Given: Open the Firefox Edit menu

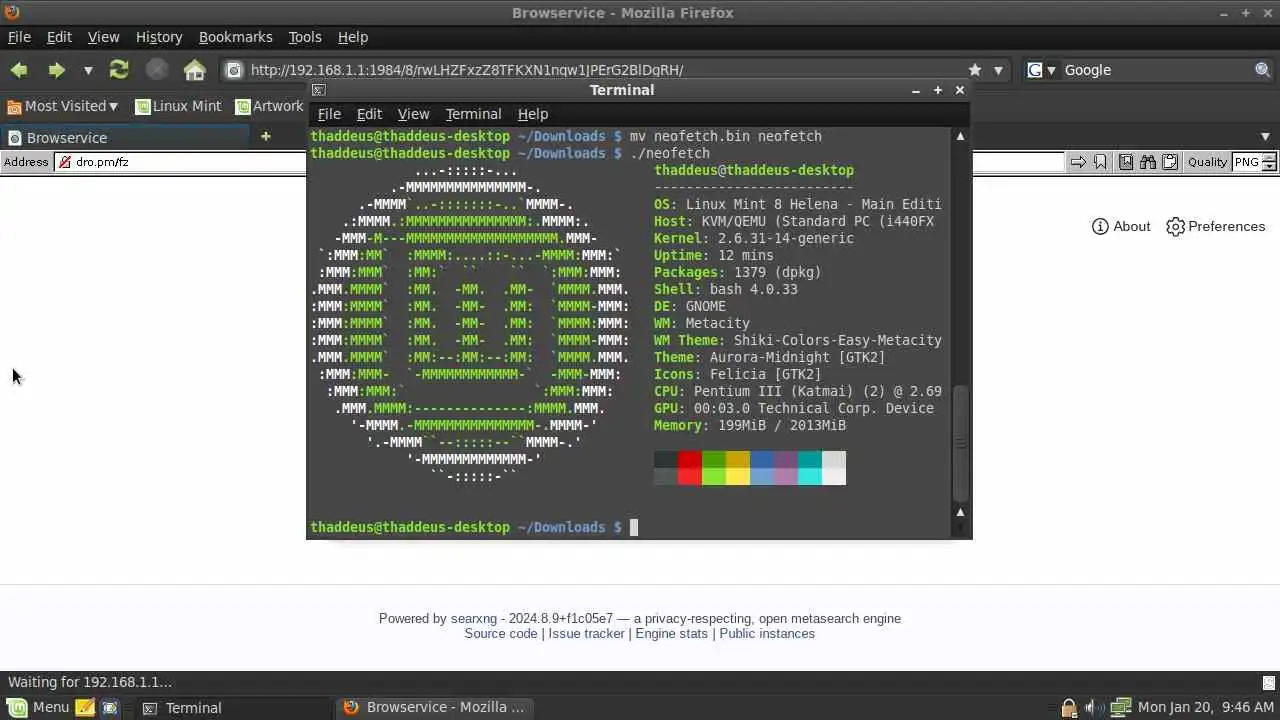Looking at the screenshot, I should [x=59, y=37].
